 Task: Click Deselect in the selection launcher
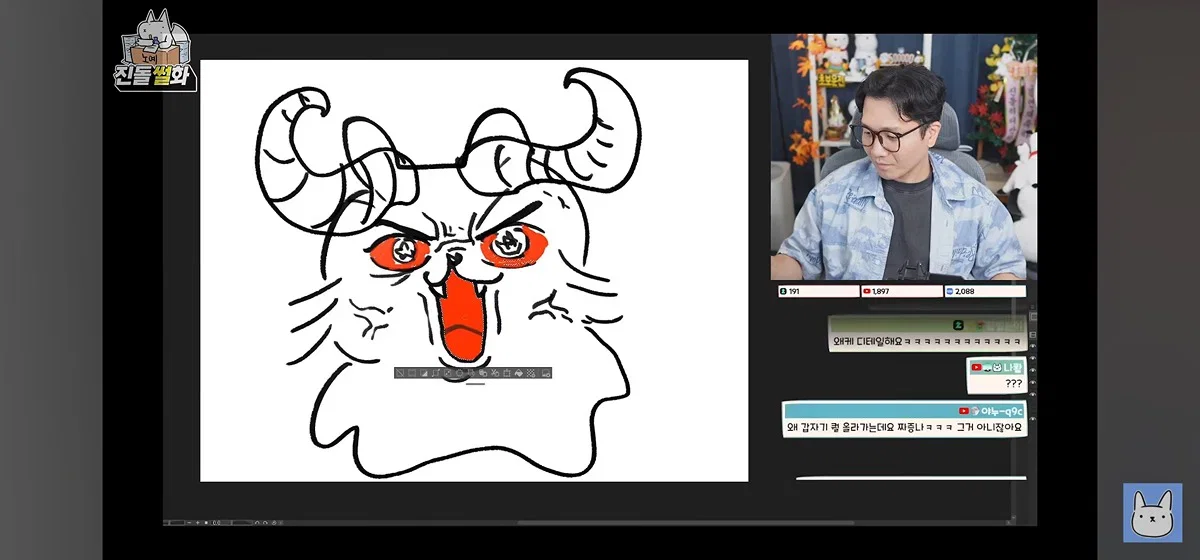click(401, 373)
